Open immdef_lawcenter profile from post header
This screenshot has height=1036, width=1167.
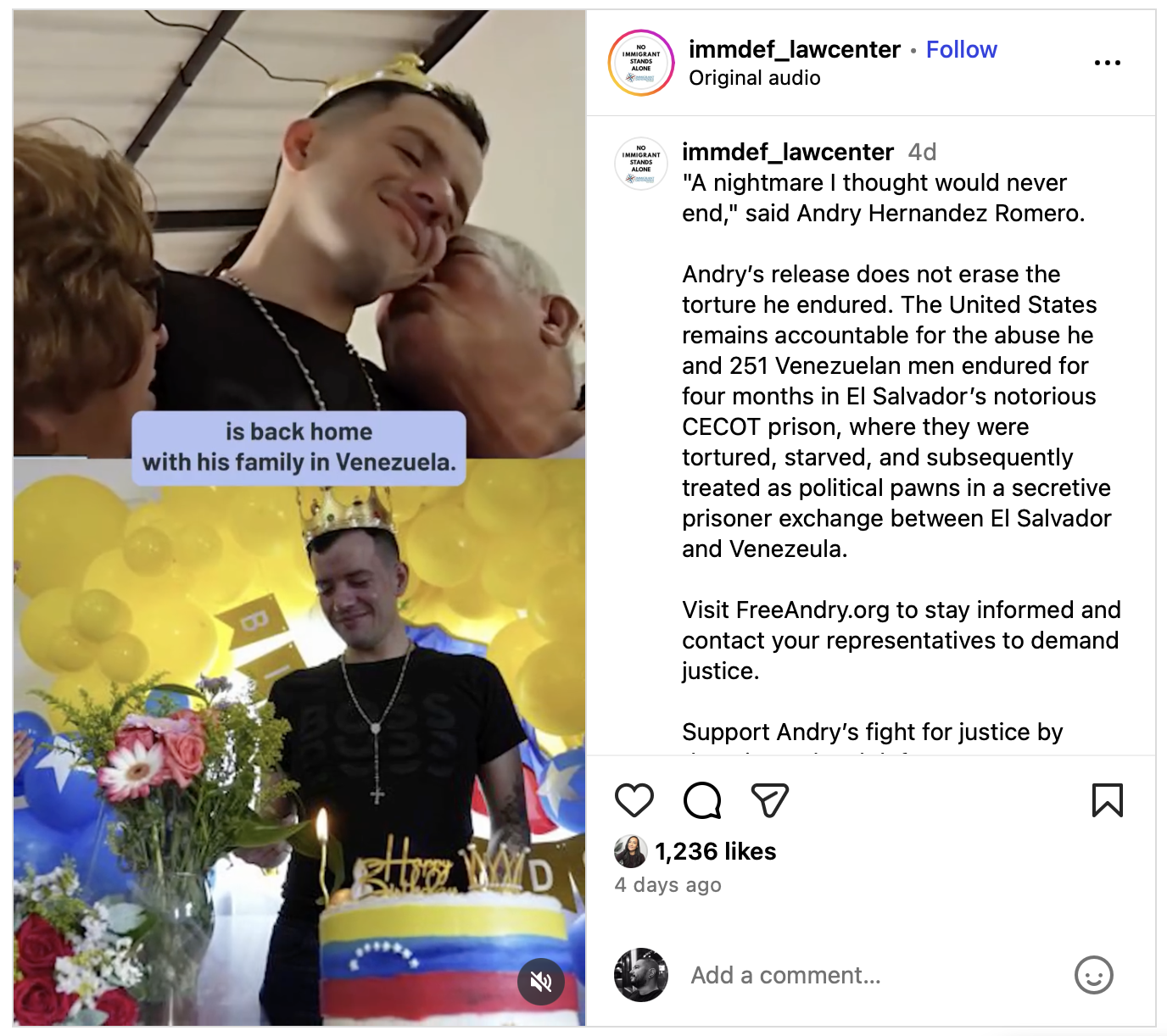[794, 49]
